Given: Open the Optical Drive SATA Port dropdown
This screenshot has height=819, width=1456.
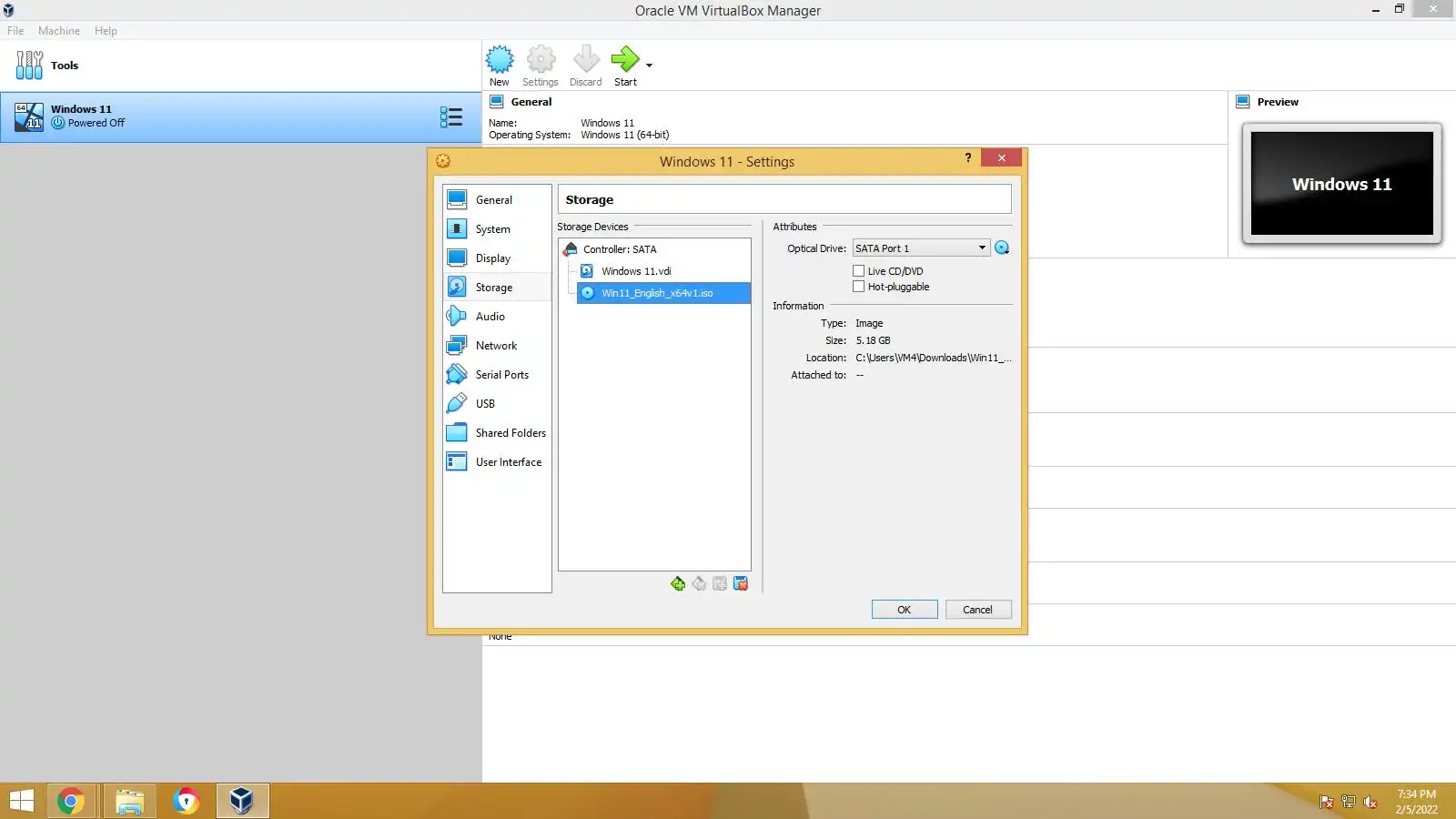Looking at the screenshot, I should pos(921,248).
